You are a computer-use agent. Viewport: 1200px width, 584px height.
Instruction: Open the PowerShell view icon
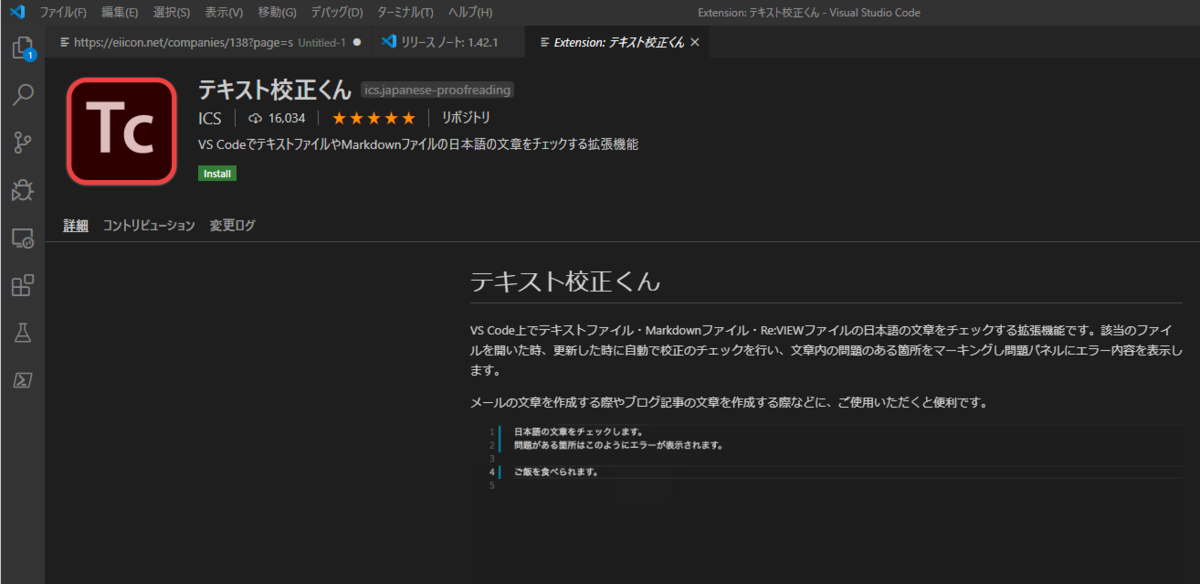point(22,380)
